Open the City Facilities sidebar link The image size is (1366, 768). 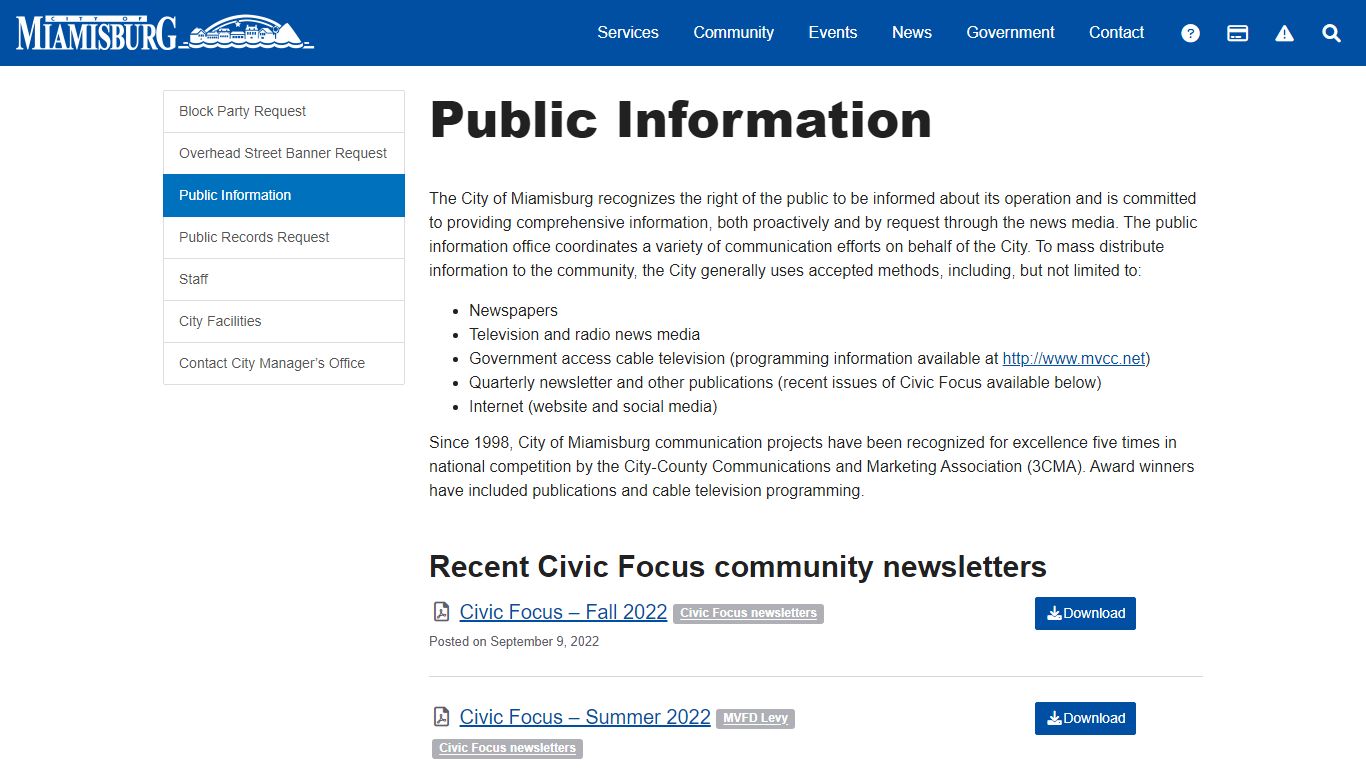[284, 321]
